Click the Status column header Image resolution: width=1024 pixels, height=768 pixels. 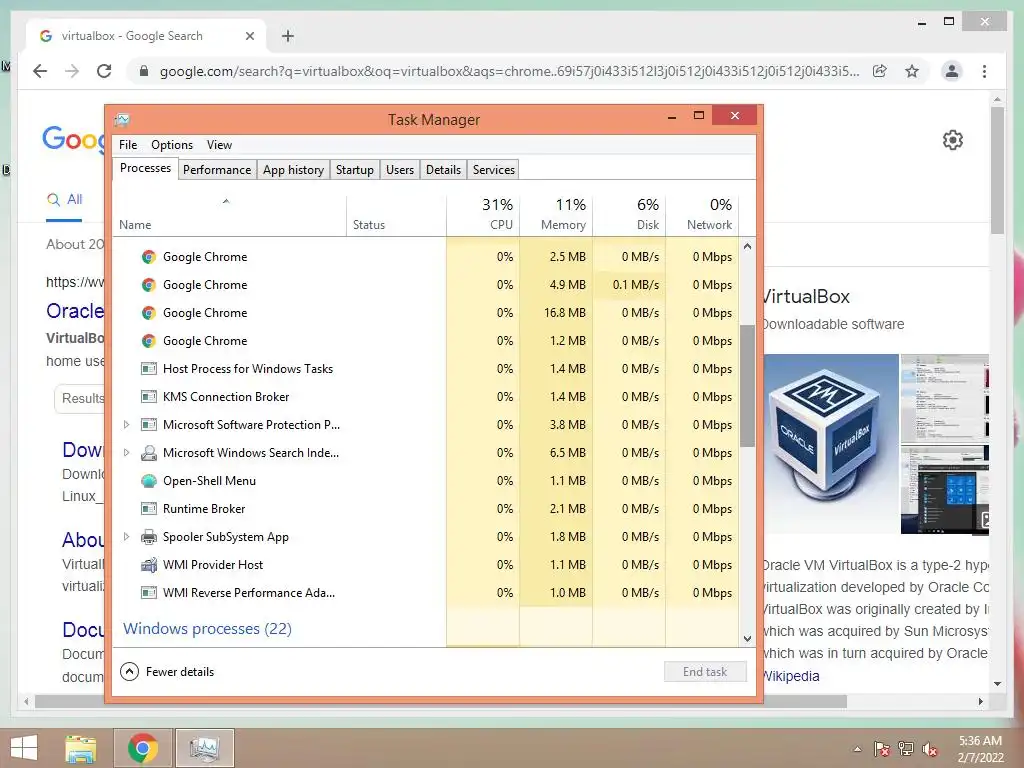(x=396, y=215)
